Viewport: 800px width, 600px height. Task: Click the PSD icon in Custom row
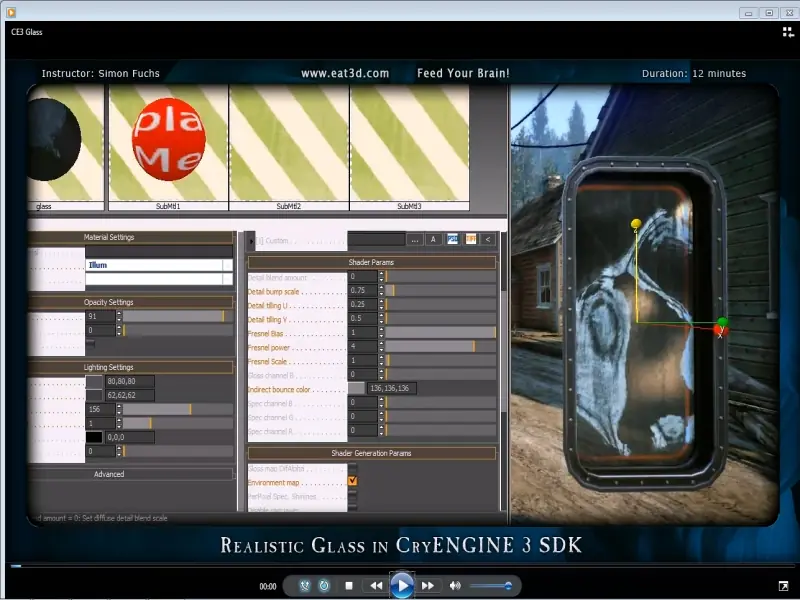[x=452, y=239]
